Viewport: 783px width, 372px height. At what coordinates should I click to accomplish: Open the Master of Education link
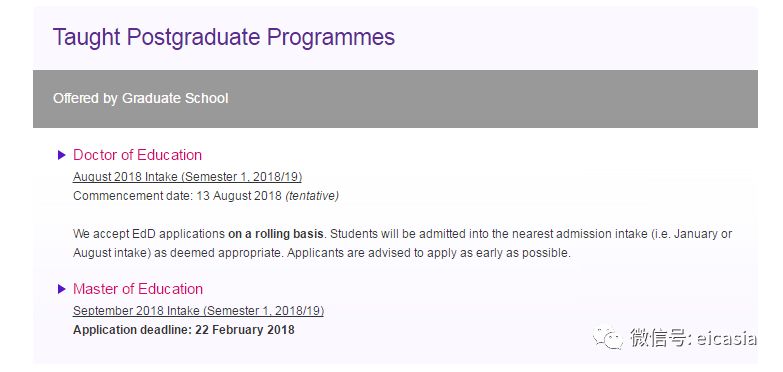point(138,289)
